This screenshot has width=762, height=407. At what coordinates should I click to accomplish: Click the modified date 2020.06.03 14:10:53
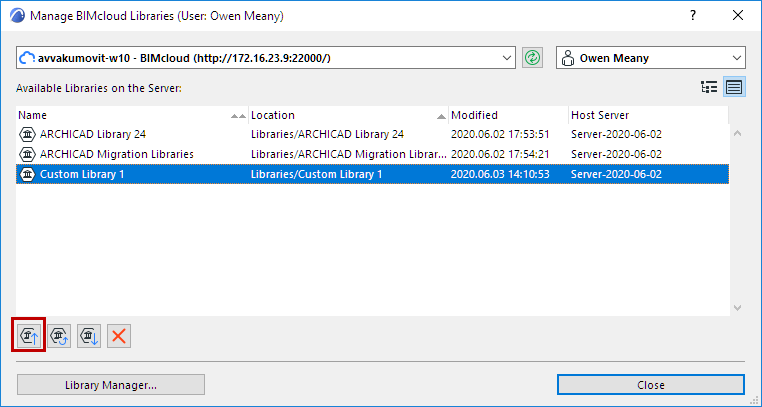click(x=500, y=174)
